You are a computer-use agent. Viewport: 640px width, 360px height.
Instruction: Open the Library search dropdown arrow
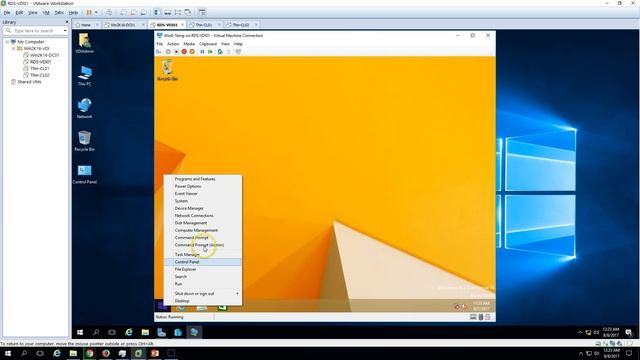[x=65, y=31]
